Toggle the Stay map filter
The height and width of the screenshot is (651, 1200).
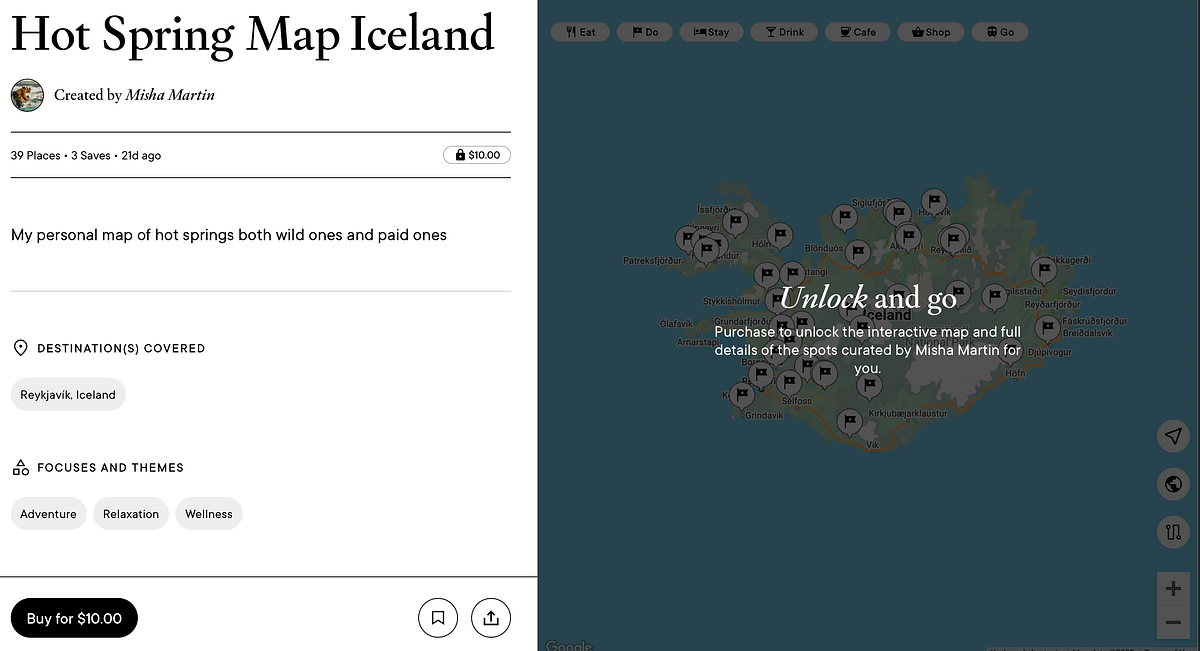click(711, 31)
